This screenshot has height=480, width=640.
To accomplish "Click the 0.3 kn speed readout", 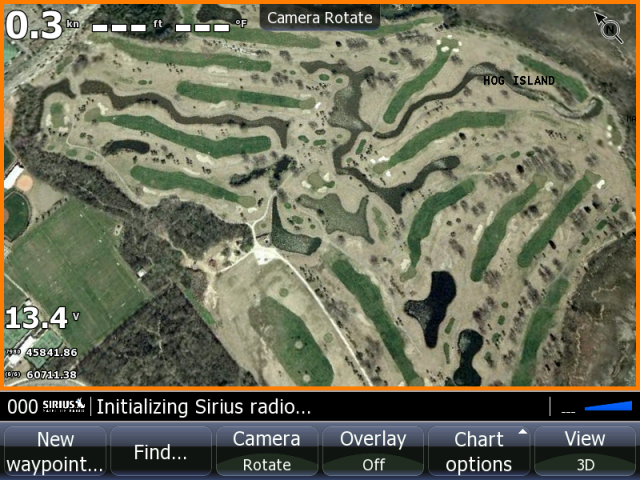I will 42,25.
